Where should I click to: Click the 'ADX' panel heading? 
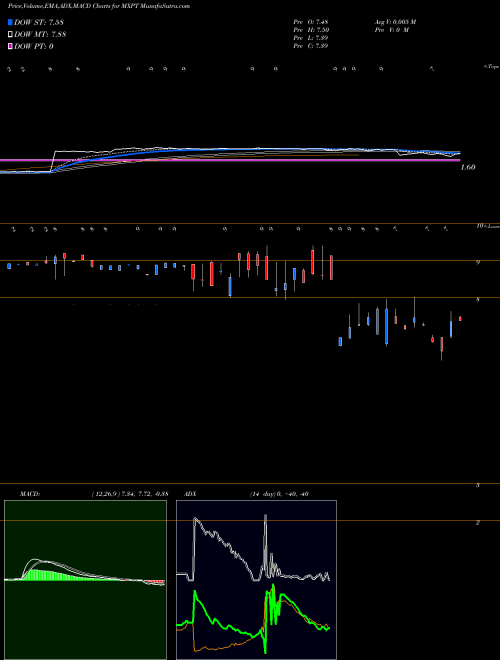[x=190, y=494]
